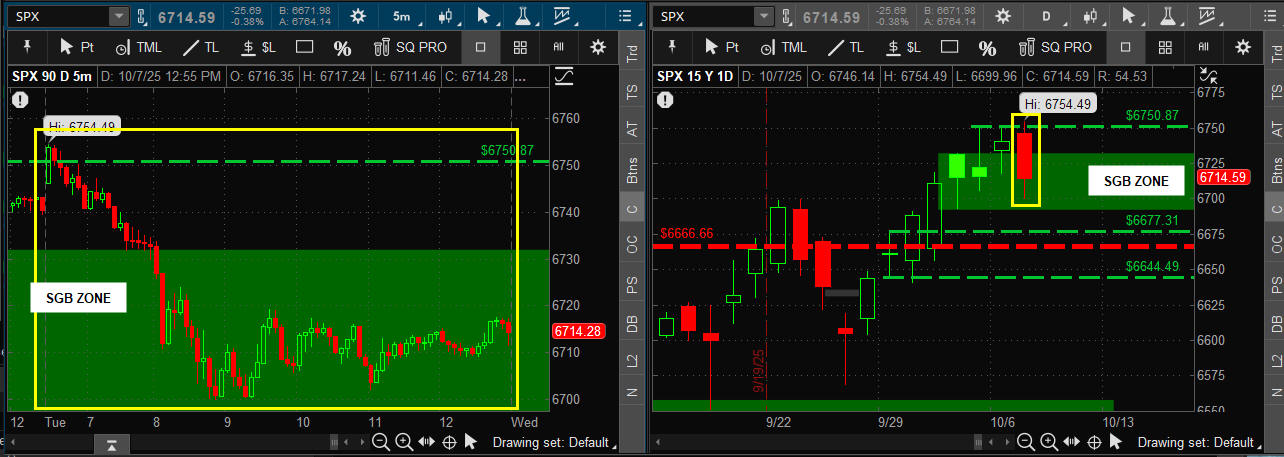Switch to single chart layout in right panel
This screenshot has height=457, width=1284.
point(1127,47)
